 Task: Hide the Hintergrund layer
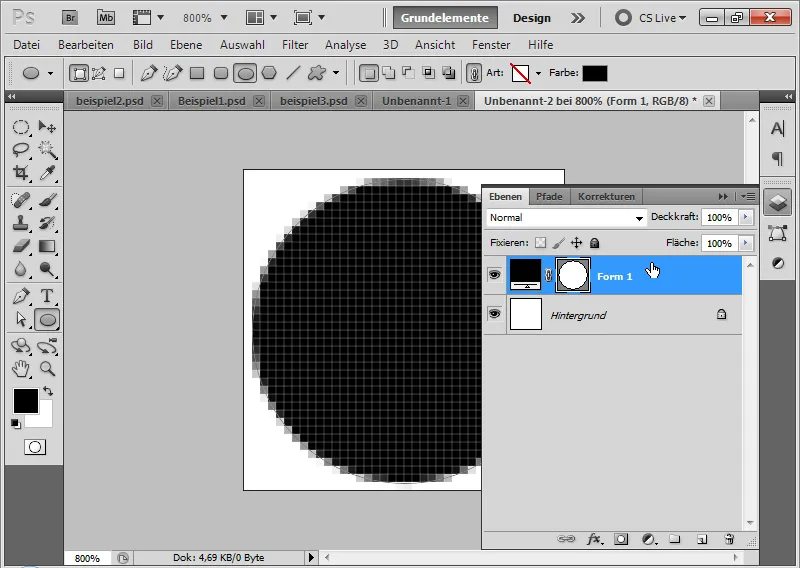tap(494, 314)
